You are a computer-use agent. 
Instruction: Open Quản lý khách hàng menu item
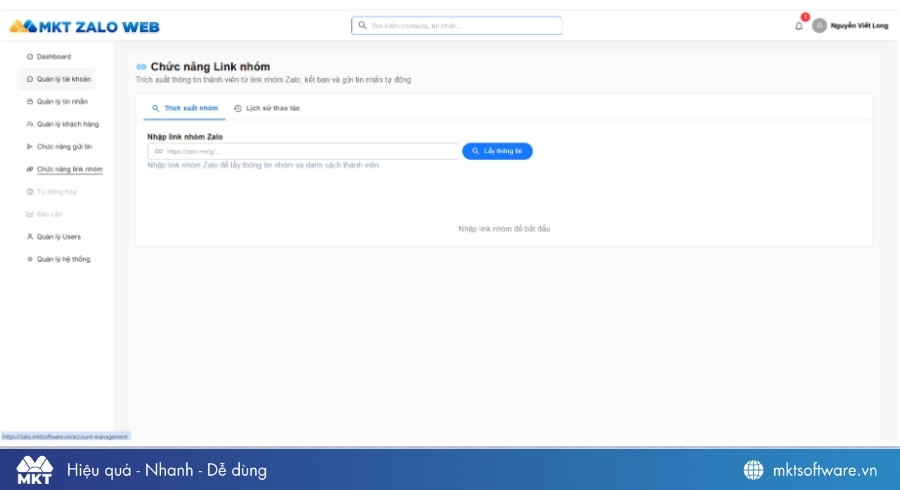[68, 124]
